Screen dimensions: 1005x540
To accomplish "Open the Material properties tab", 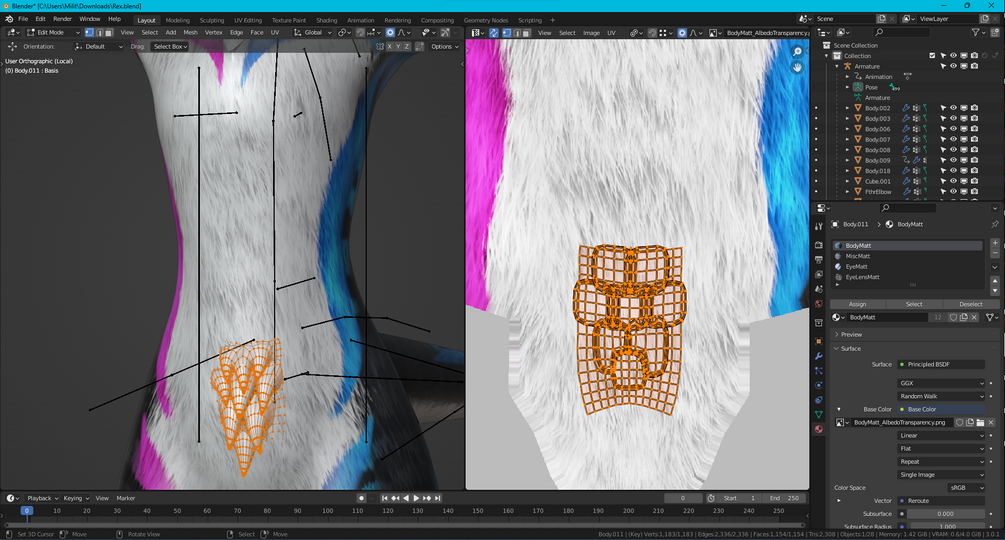I will coord(818,429).
